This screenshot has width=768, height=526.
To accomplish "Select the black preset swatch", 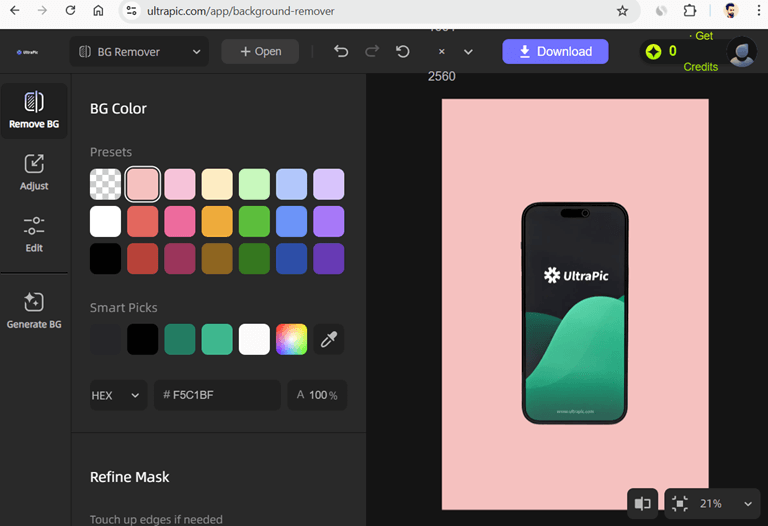I will click(x=105, y=259).
